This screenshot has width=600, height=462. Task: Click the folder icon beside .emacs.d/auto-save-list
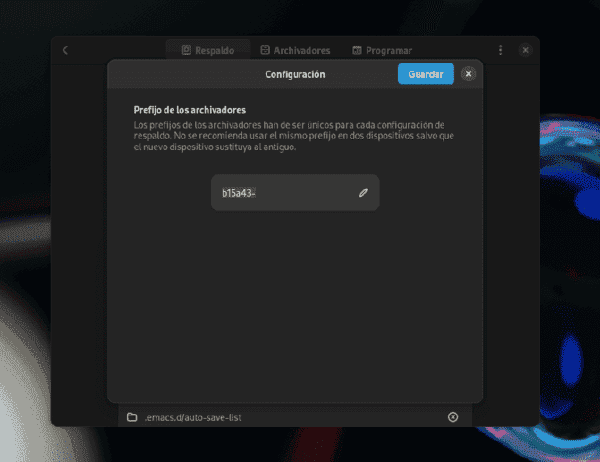pos(132,417)
